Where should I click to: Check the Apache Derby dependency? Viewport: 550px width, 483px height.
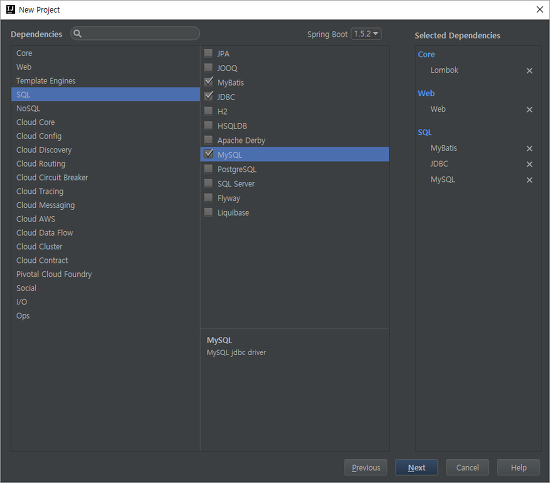pyautogui.click(x=208, y=140)
